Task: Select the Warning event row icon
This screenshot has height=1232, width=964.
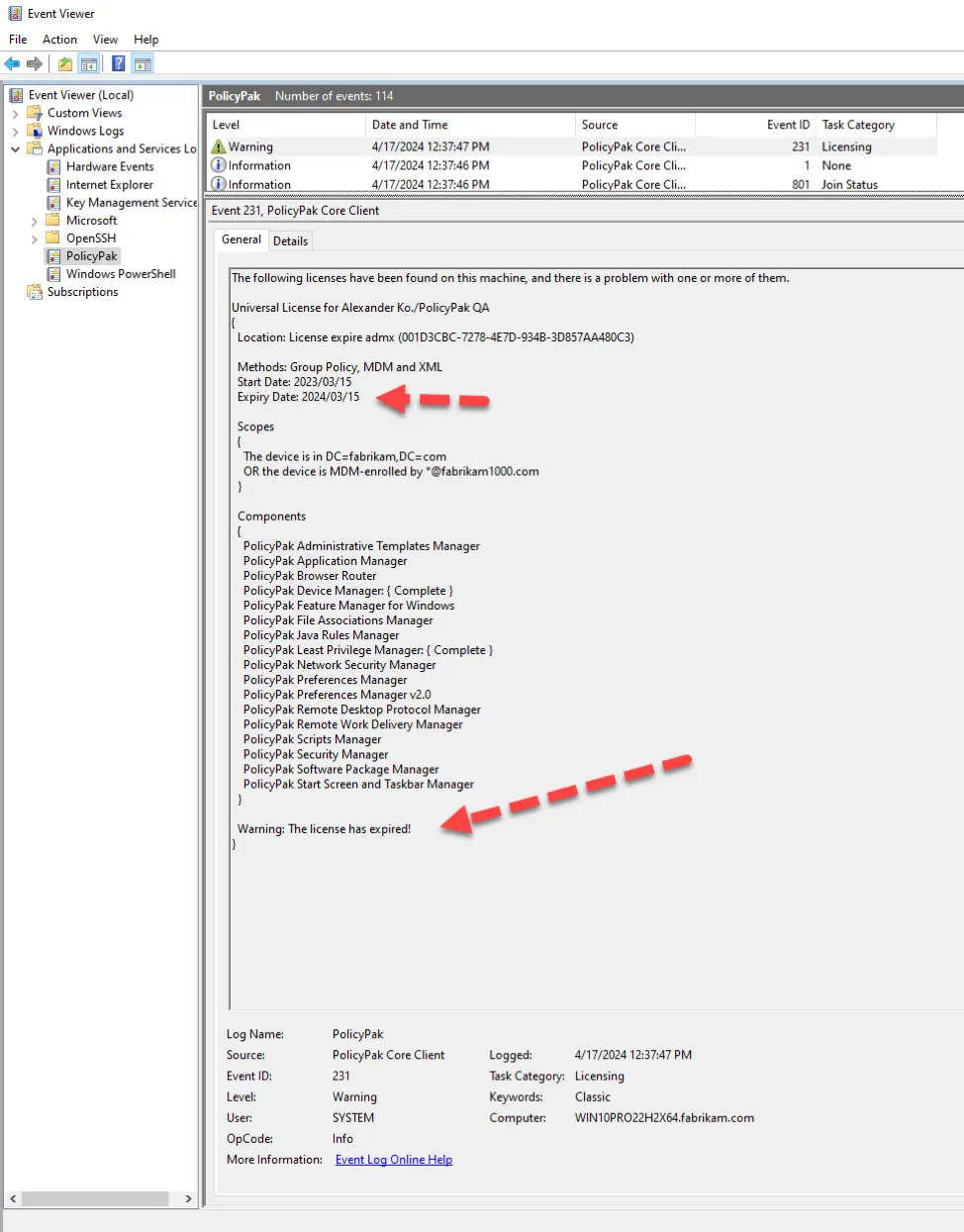Action: point(219,146)
